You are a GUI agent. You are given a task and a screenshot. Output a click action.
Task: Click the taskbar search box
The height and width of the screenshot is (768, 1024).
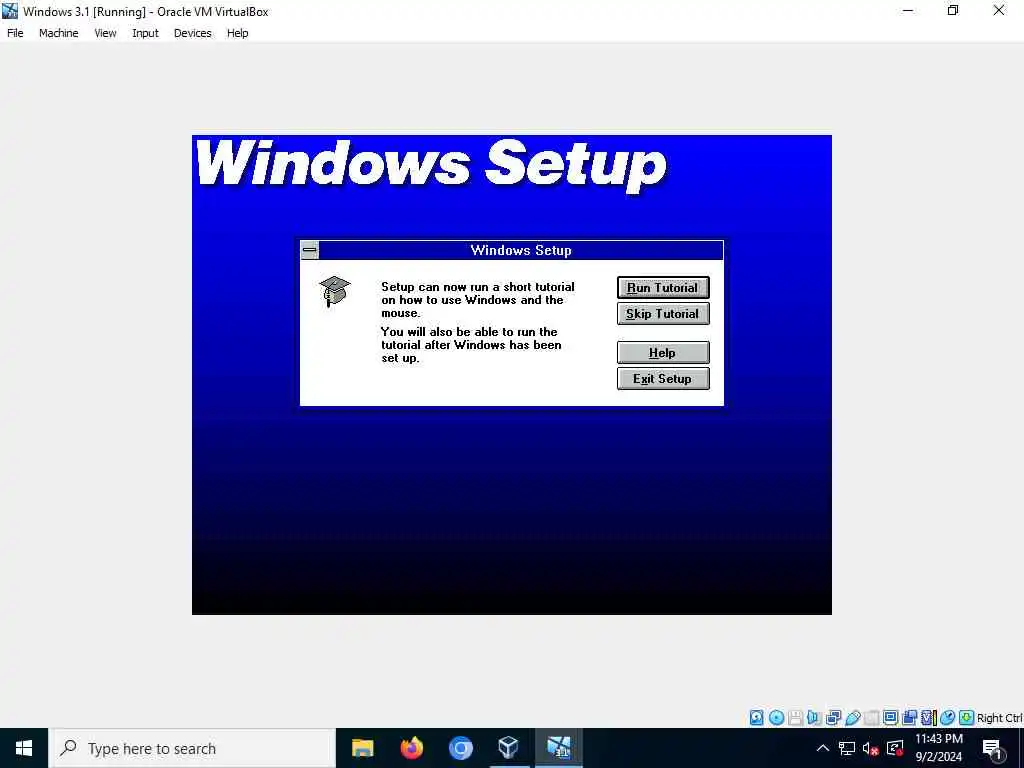coord(192,748)
